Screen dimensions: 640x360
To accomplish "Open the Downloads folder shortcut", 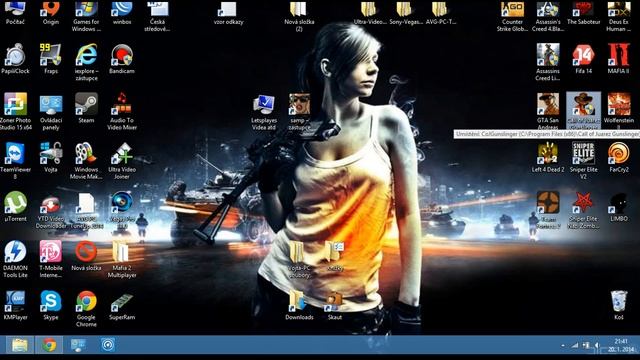I will pyautogui.click(x=299, y=305).
